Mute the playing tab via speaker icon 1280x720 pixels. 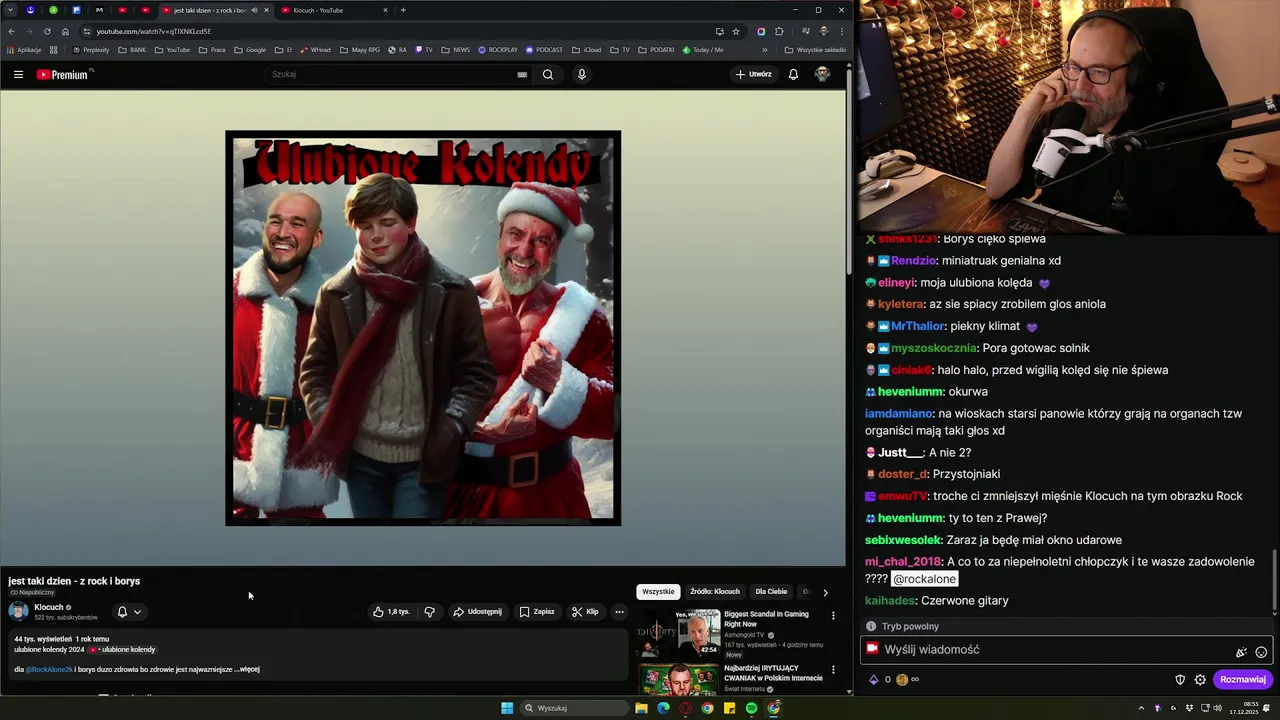[x=254, y=10]
